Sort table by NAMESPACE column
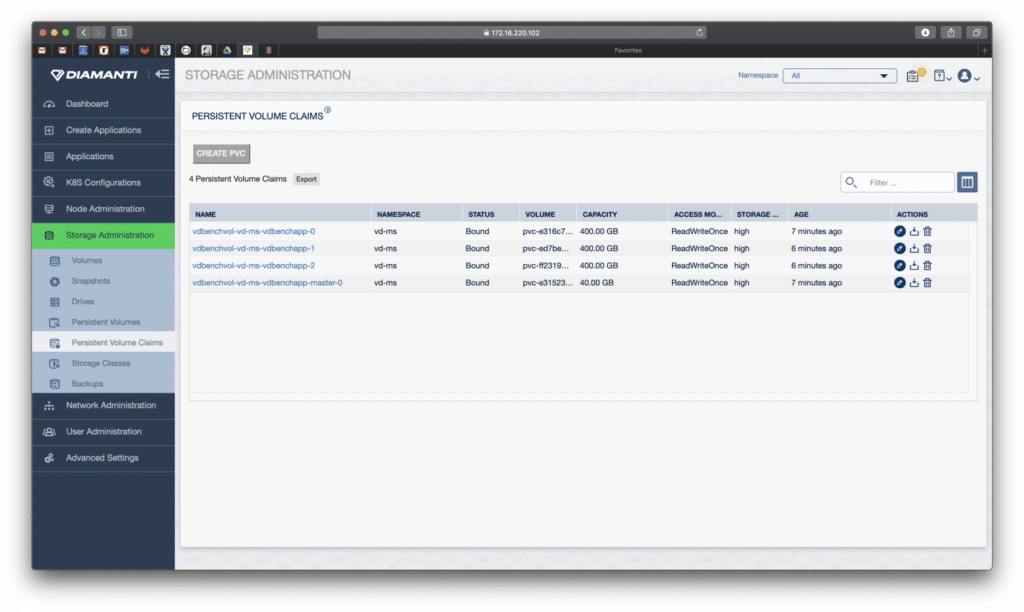The image size is (1024, 612). point(398,214)
